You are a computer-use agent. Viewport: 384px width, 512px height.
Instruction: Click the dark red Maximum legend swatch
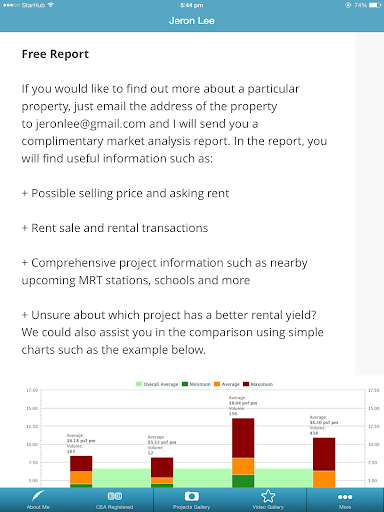tap(246, 384)
